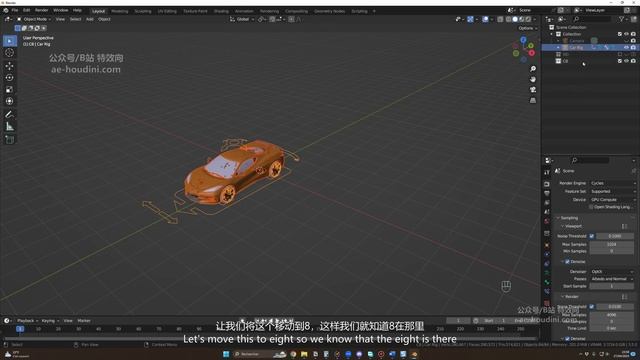Expand Car Rig tree item arrow
640x360 pixels.
558,47
